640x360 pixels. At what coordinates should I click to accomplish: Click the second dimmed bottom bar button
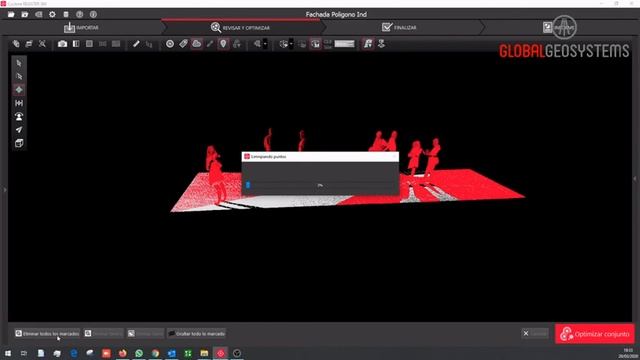tap(103, 333)
